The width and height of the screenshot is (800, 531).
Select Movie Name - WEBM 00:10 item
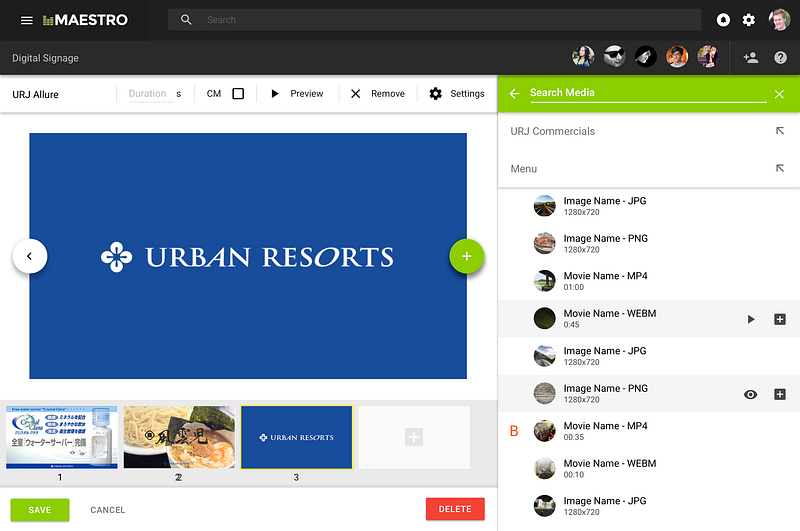(x=648, y=468)
